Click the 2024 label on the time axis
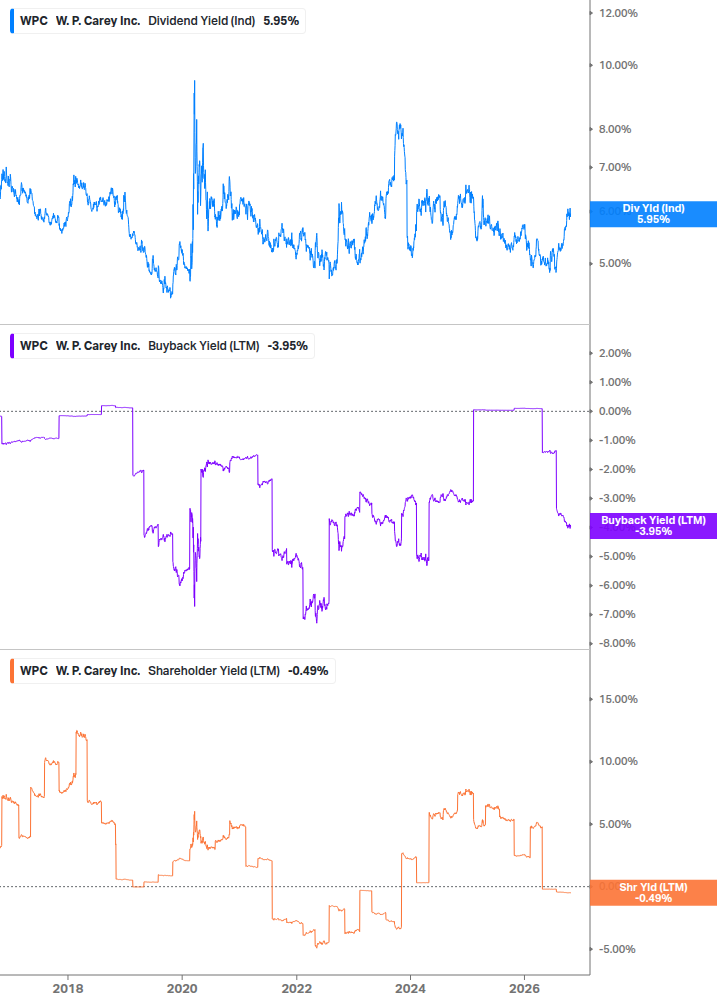The image size is (717, 1005). point(410,989)
